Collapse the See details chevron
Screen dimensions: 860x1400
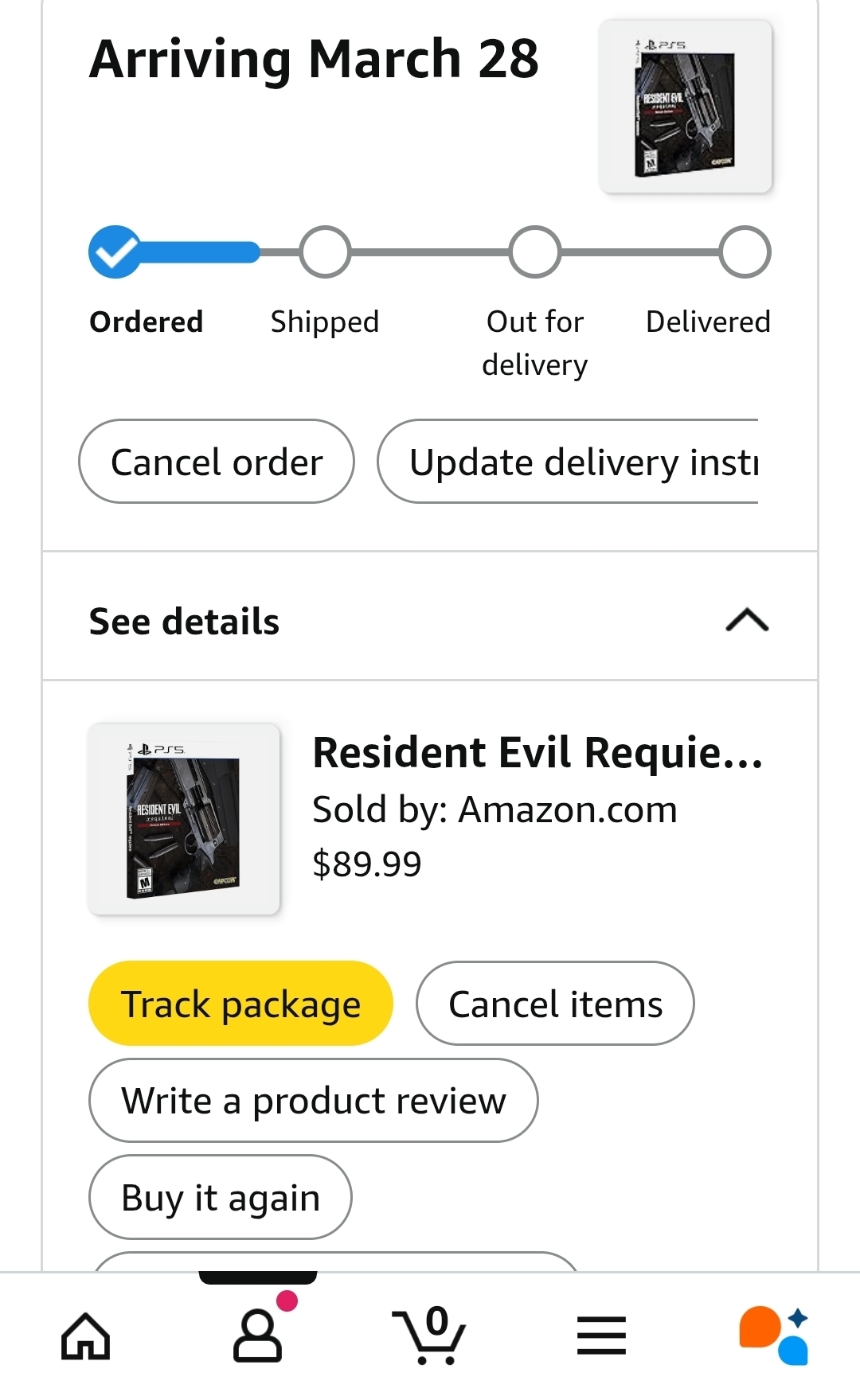click(747, 620)
